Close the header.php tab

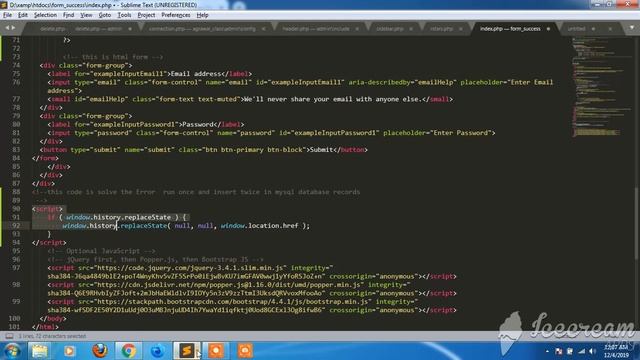pos(357,29)
